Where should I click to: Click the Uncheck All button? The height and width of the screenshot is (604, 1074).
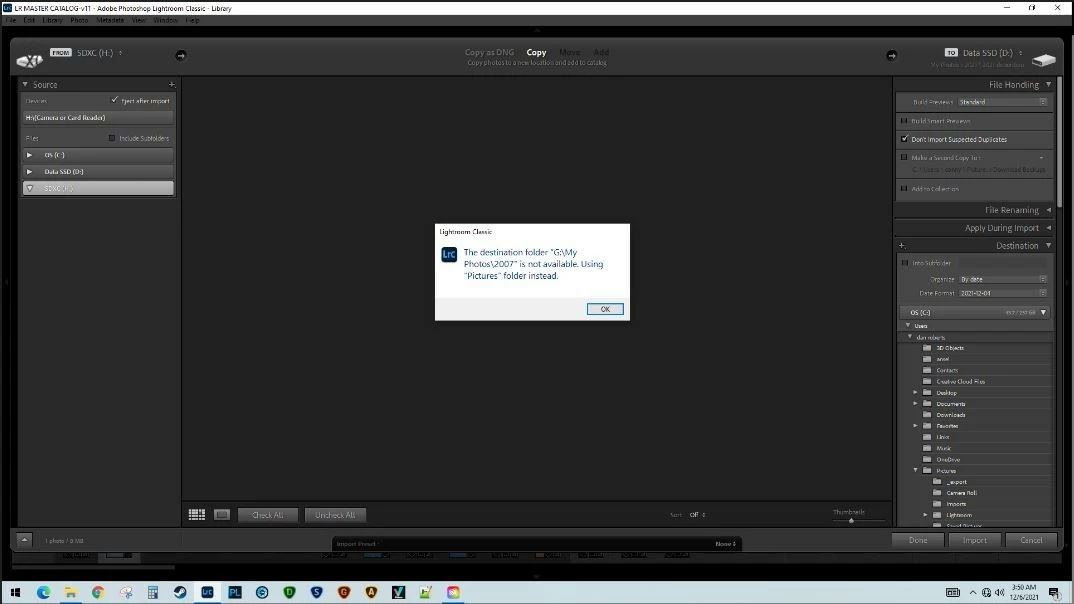tap(335, 515)
